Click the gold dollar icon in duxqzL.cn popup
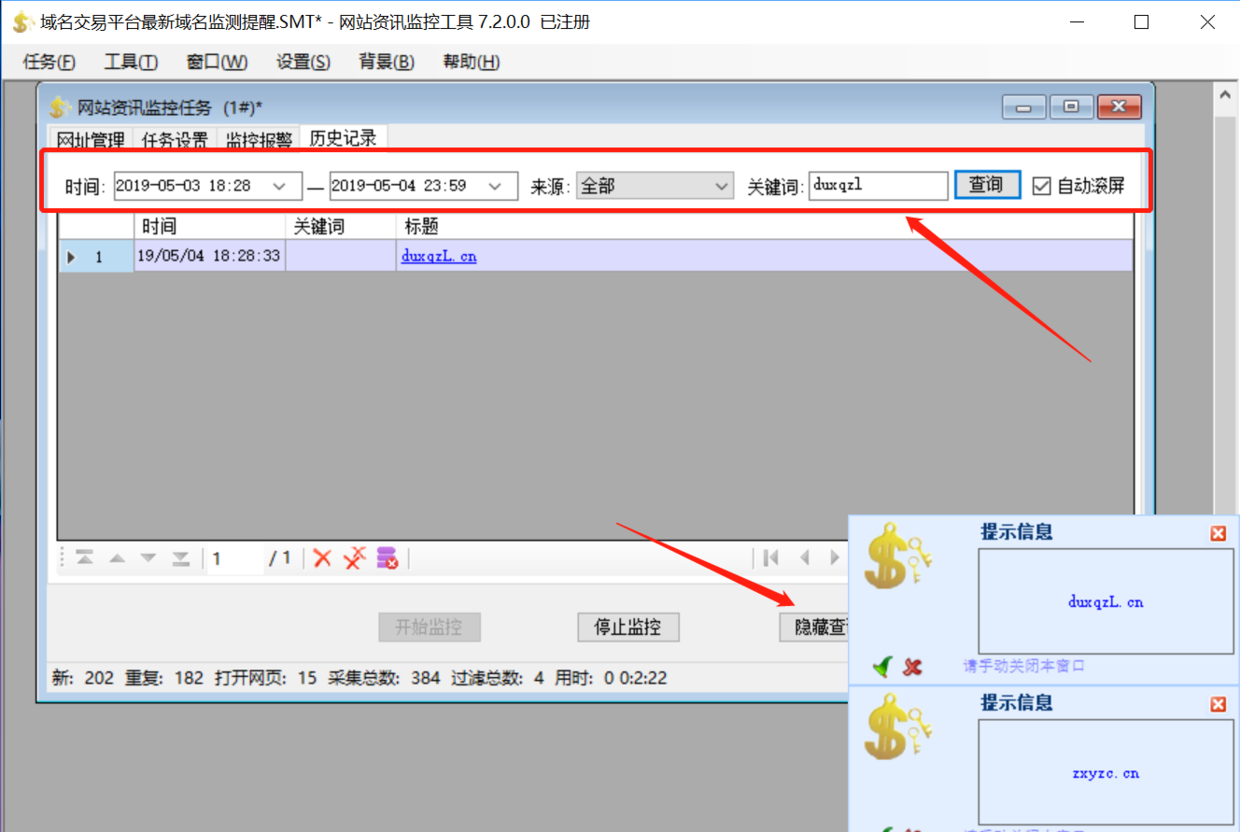The width and height of the screenshot is (1240, 832). point(898,557)
